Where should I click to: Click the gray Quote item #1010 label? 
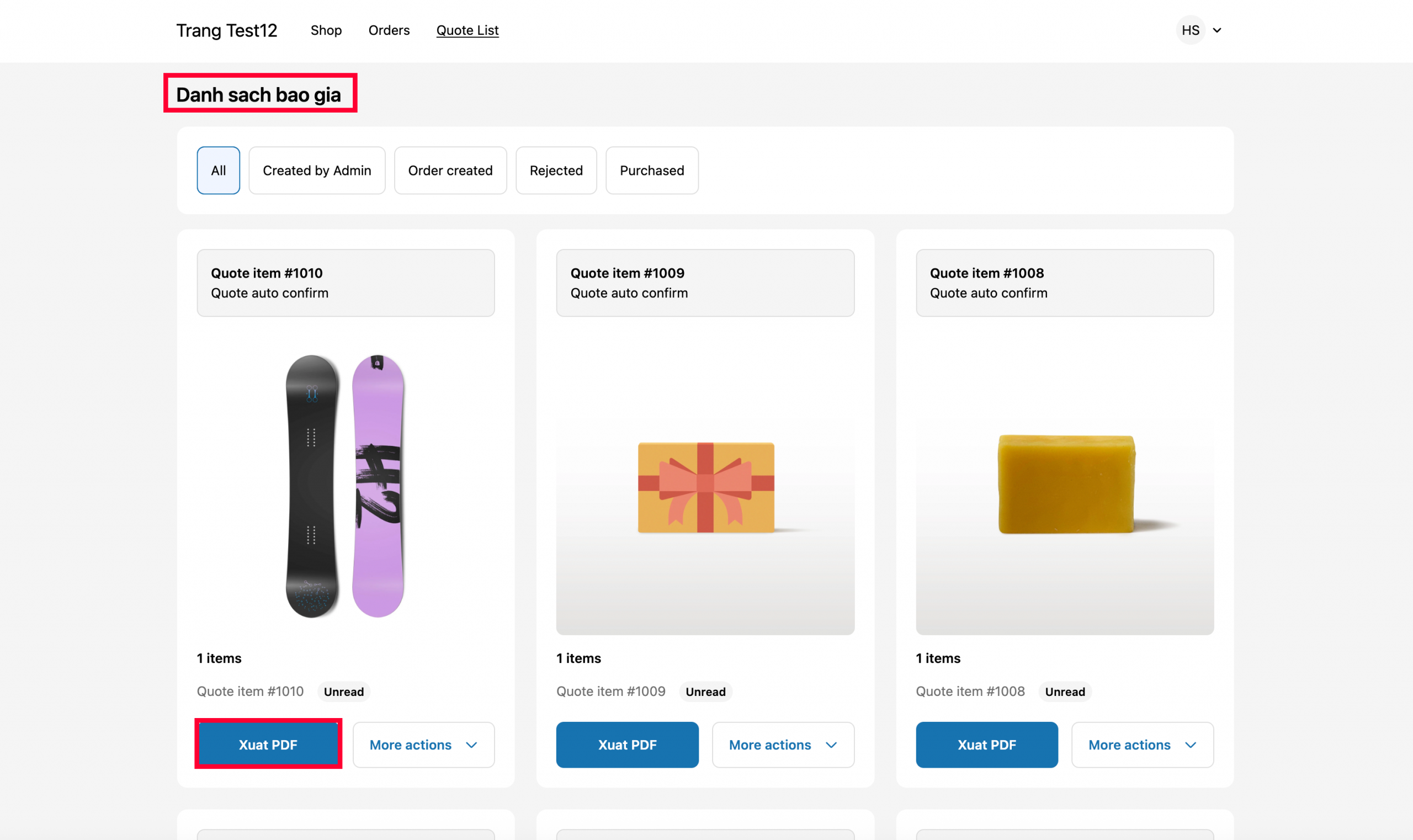tap(250, 691)
